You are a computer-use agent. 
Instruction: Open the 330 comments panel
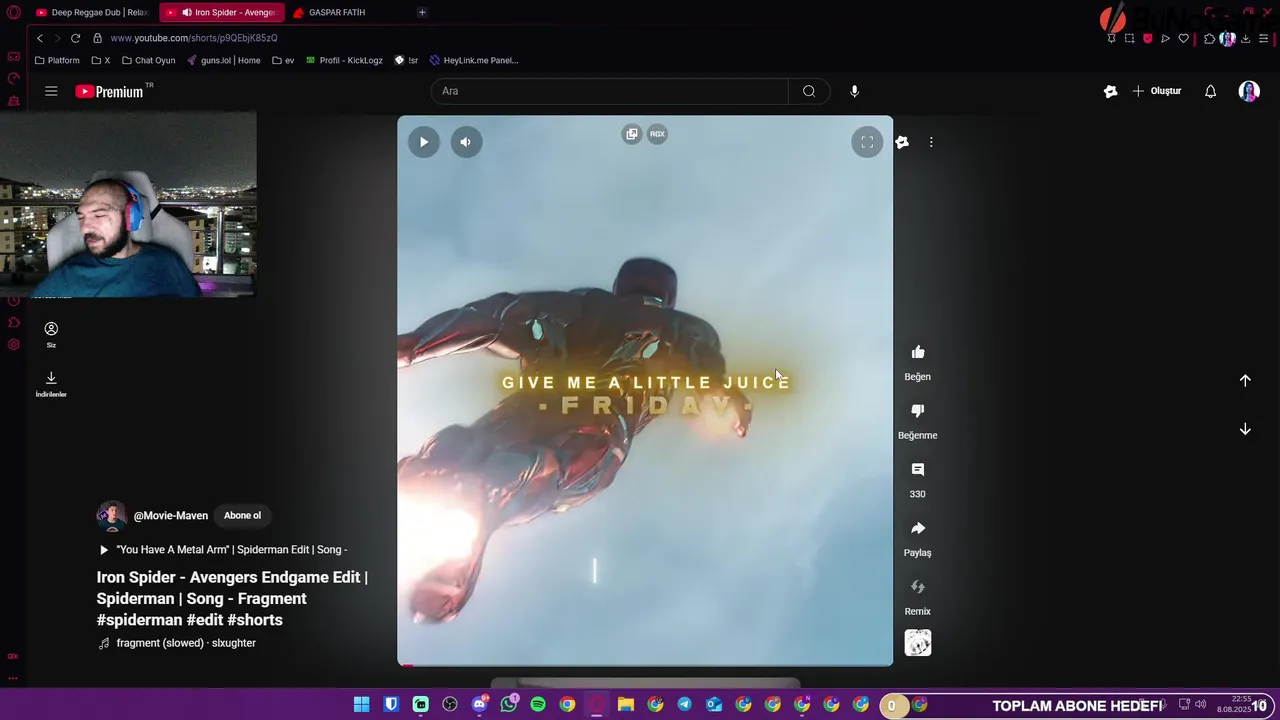tap(918, 470)
